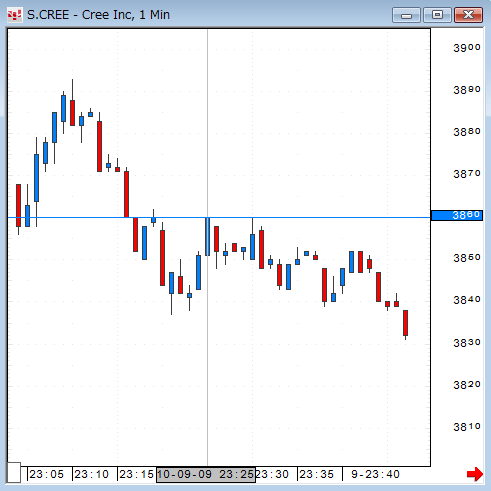Select the blue 3860 price marker

(457, 215)
